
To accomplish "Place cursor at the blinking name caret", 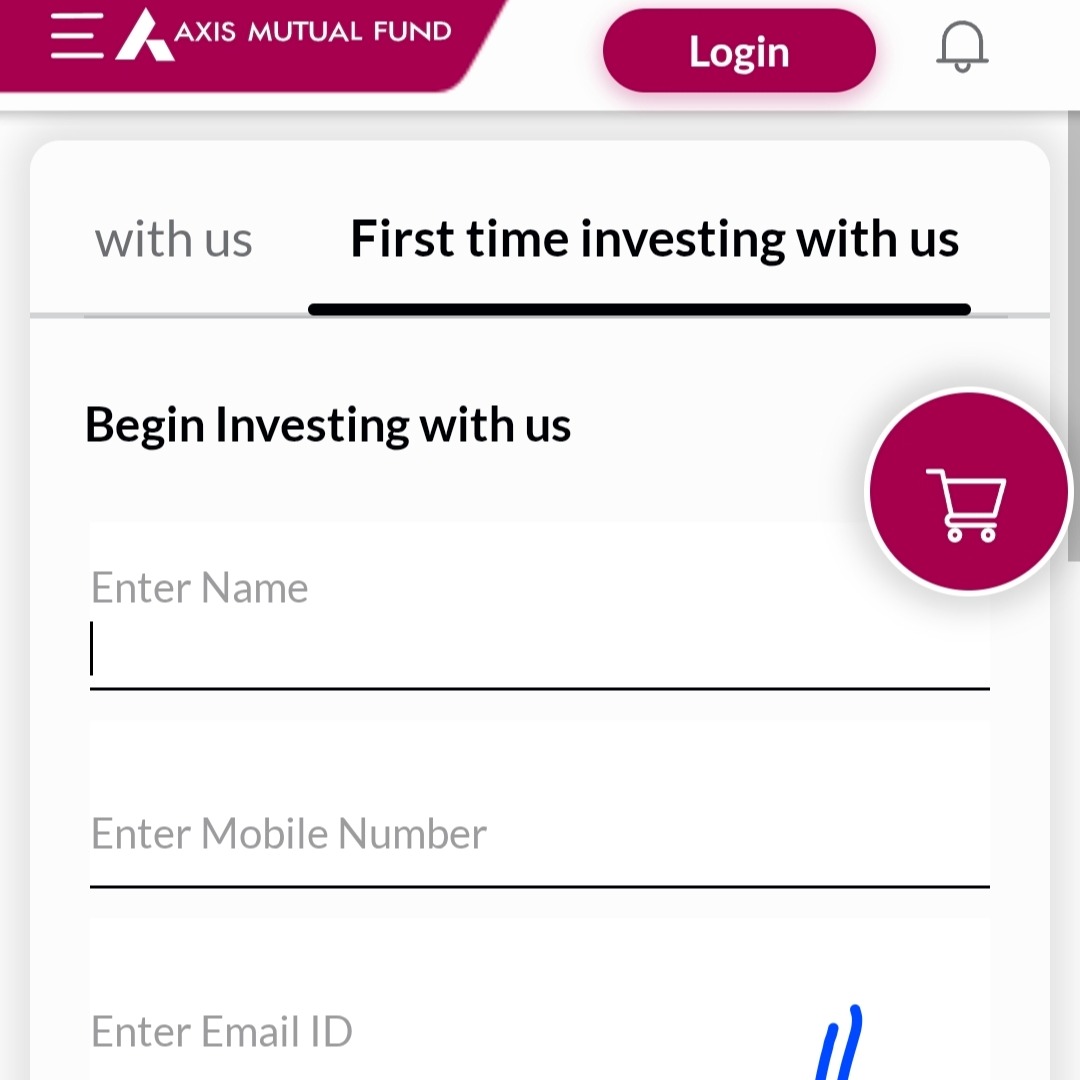I will (92, 649).
